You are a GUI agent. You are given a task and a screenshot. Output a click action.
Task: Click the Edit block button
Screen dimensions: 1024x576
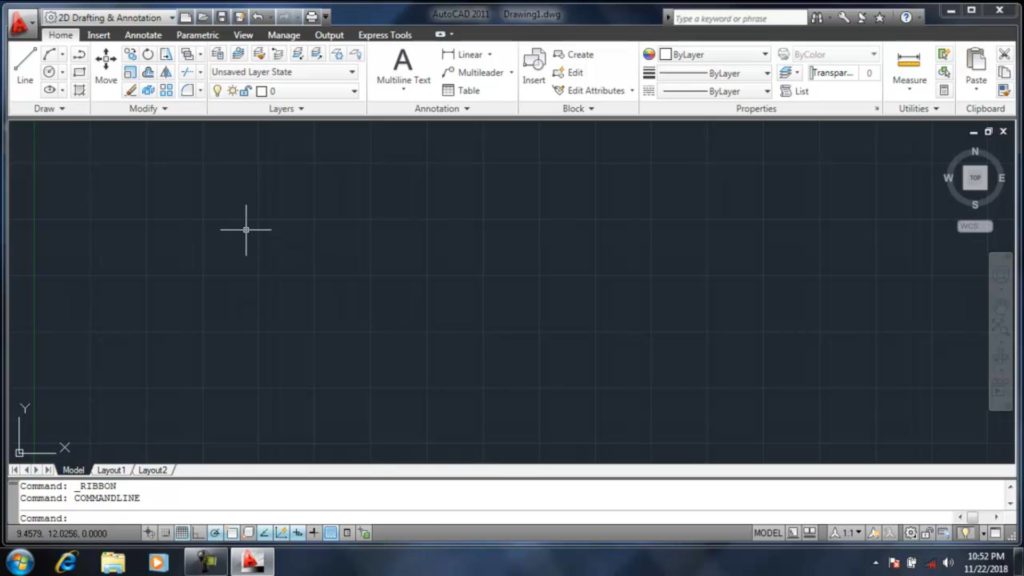[568, 72]
